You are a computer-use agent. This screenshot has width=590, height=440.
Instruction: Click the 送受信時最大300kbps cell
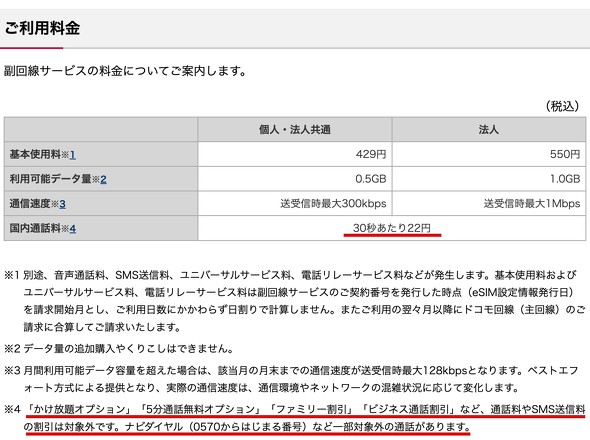[295, 204]
